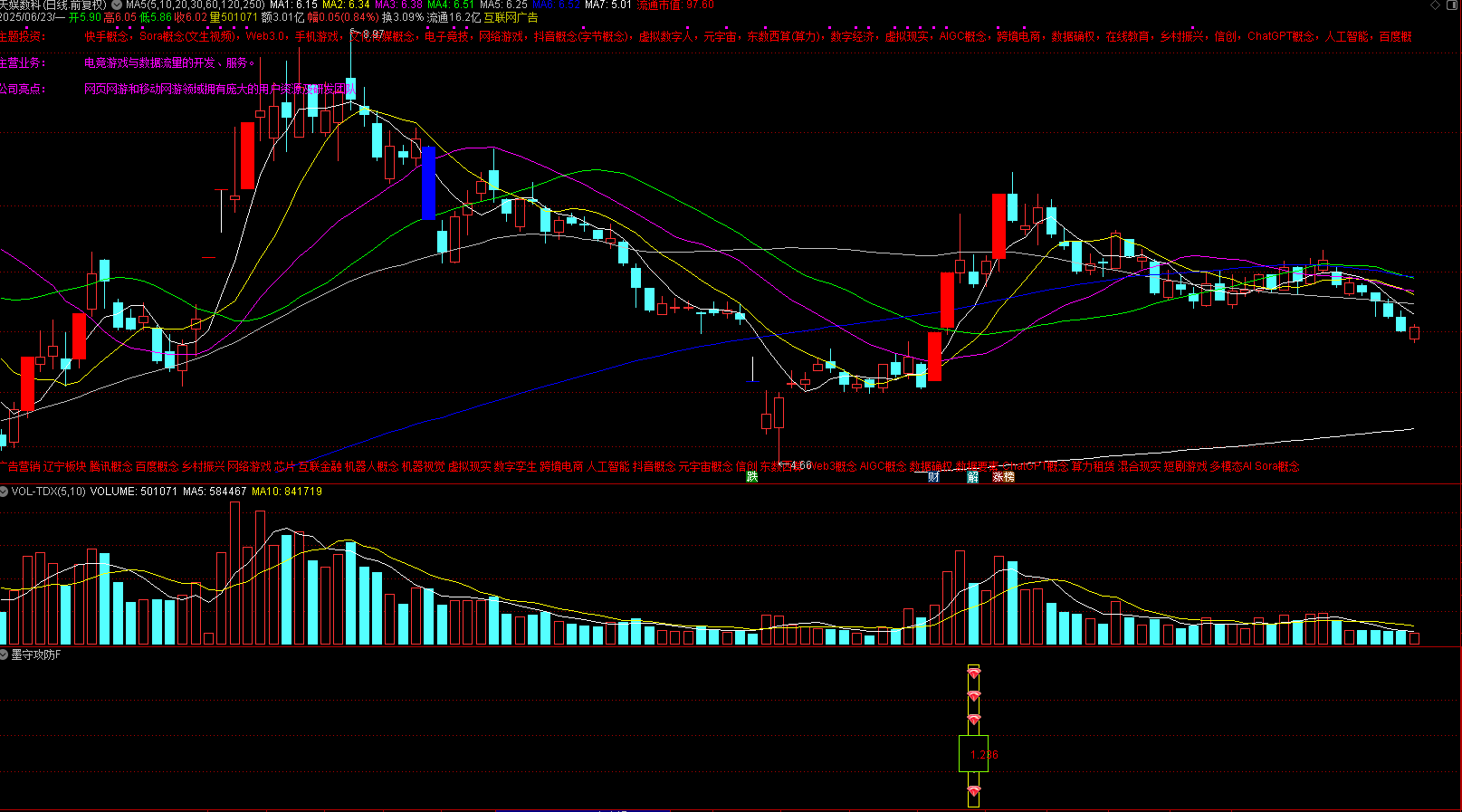Image resolution: width=1462 pixels, height=812 pixels.
Task: Click 广告营销 in the bottom tag row
Action: [x=19, y=467]
